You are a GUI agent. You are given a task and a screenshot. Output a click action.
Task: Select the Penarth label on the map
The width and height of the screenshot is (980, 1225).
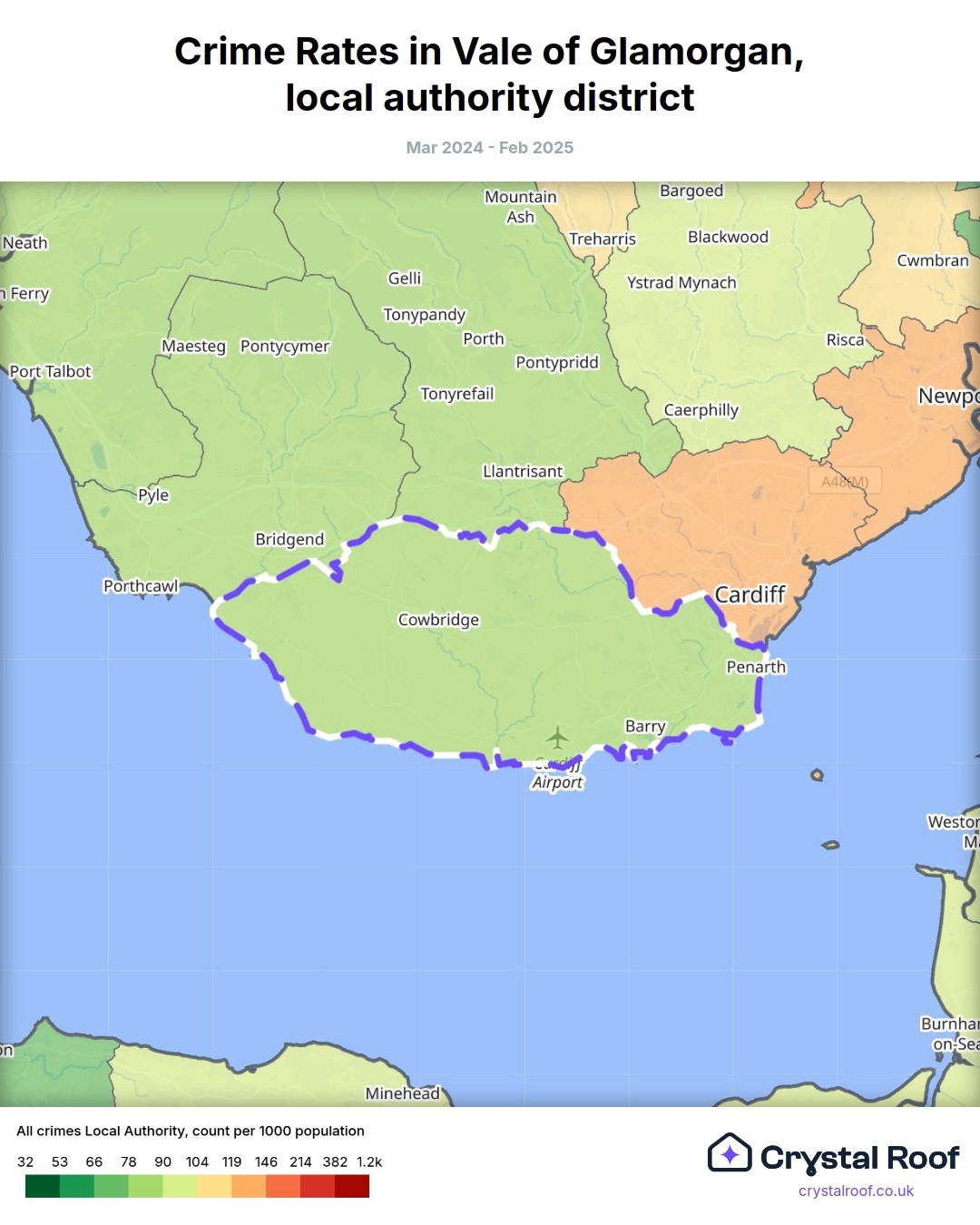point(756,667)
